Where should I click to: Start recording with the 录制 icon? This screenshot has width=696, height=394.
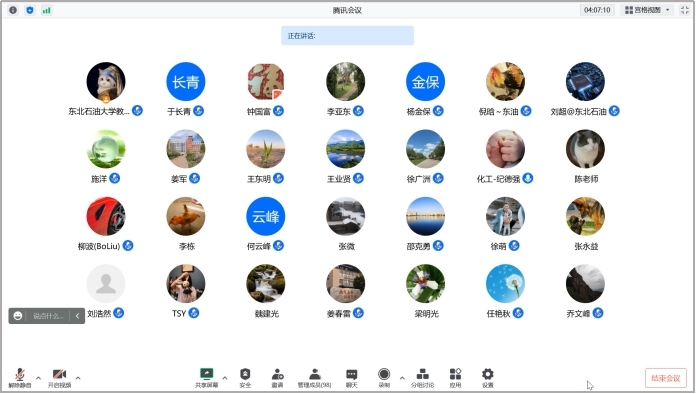click(x=384, y=378)
